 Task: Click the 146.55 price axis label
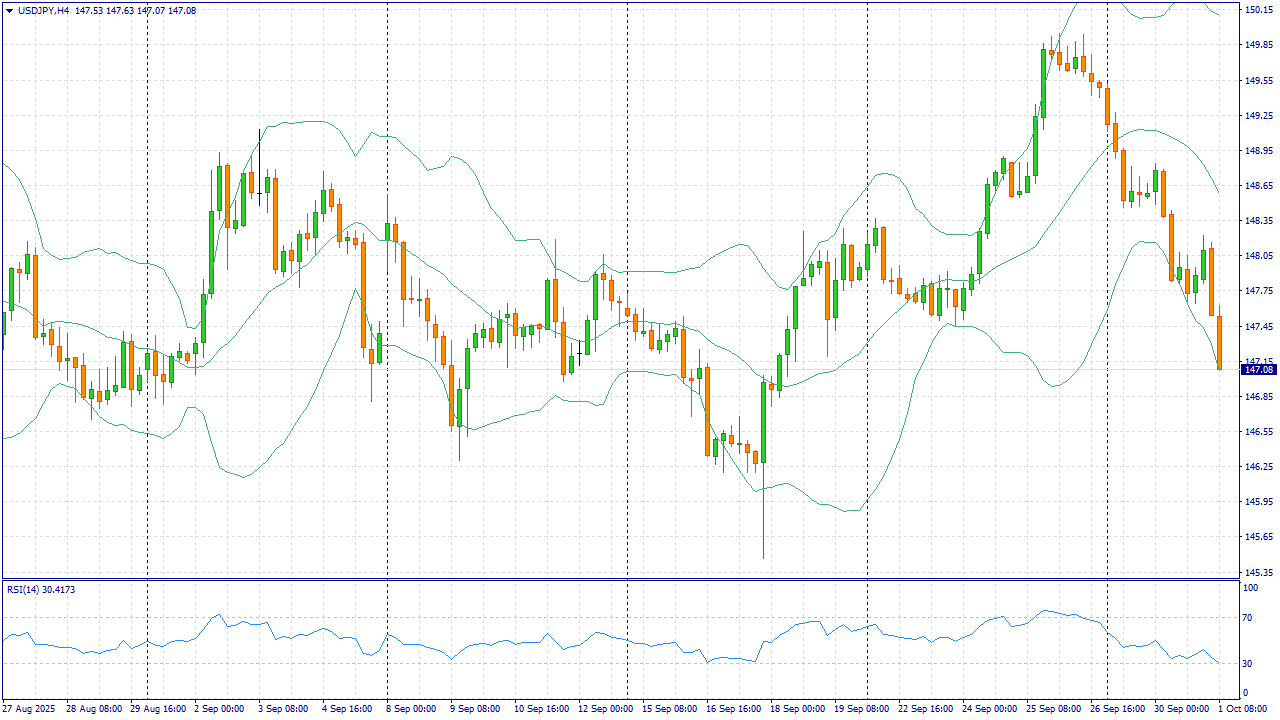tap(1258, 432)
